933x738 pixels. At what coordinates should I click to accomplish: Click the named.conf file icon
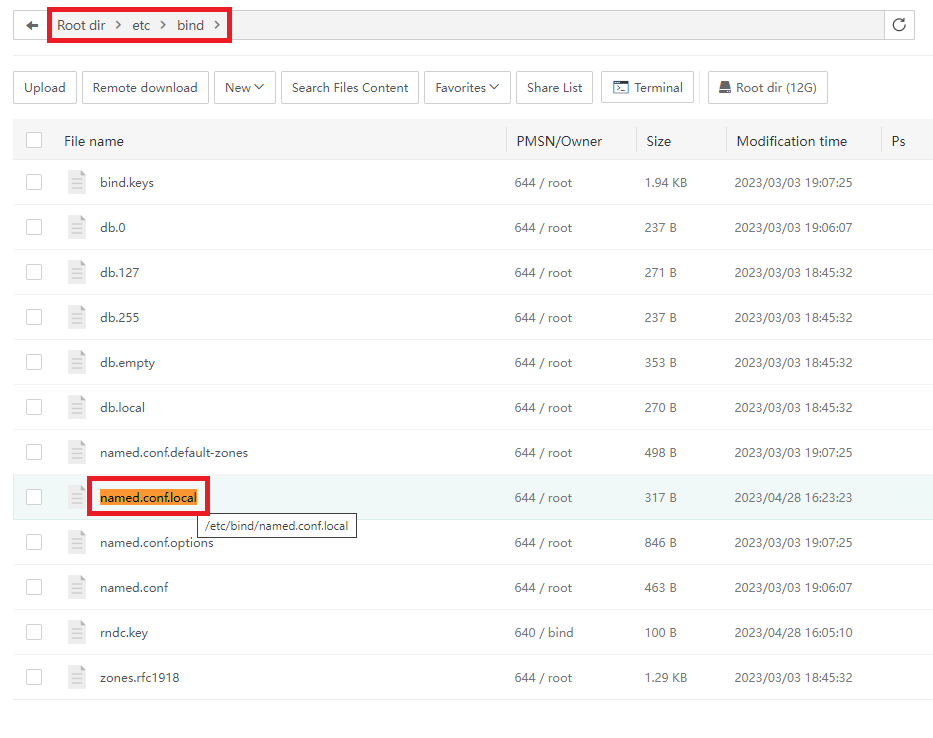77,588
